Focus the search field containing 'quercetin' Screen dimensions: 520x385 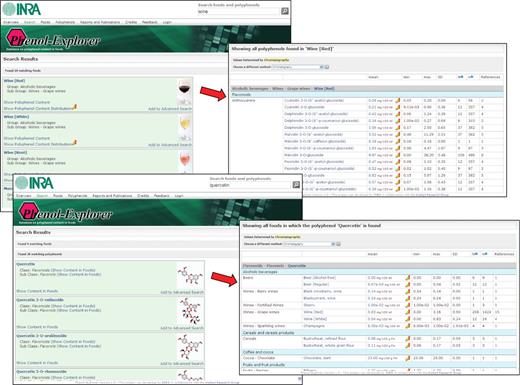pyautogui.click(x=250, y=185)
